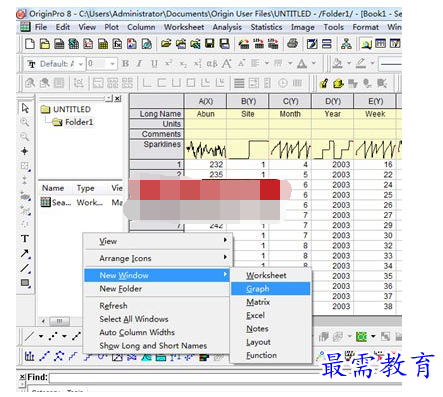Select the Rectangle tool in left toolbar

(x=25, y=283)
